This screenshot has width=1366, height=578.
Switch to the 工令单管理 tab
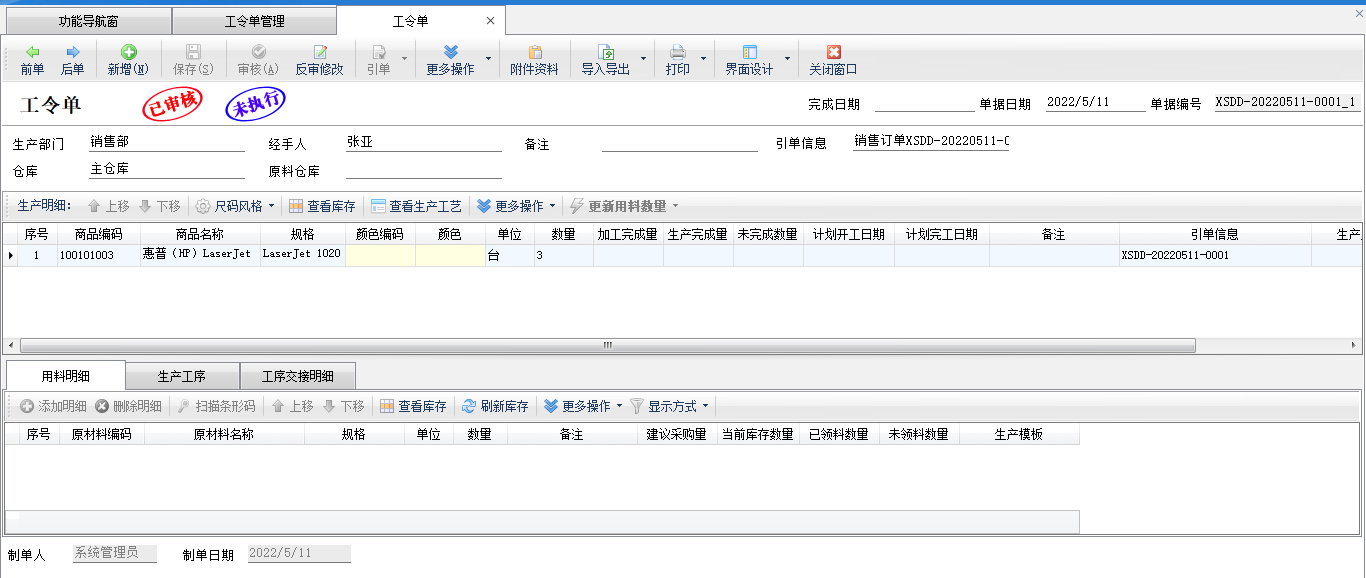tap(254, 21)
